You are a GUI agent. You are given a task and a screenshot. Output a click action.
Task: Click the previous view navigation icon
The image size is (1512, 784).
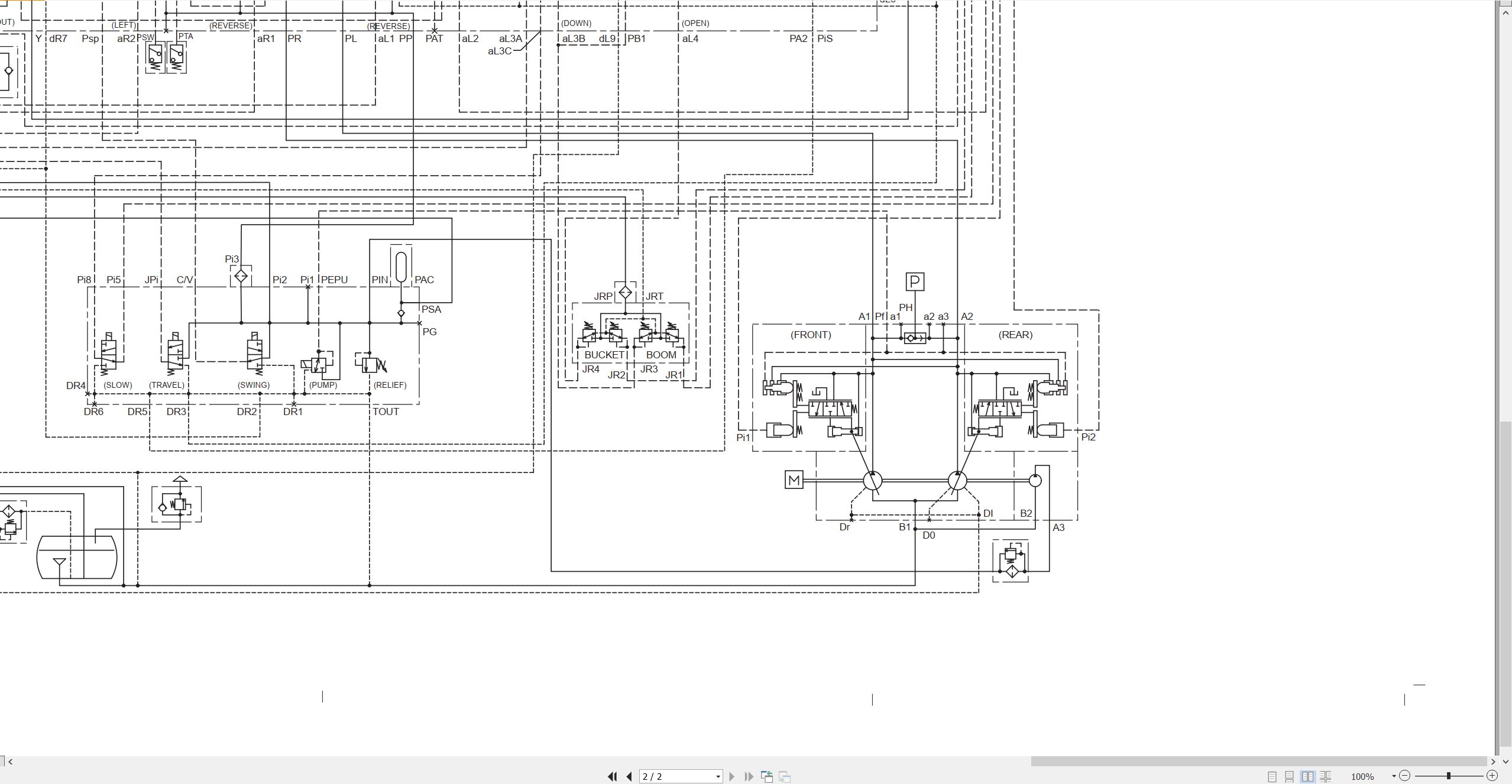766,776
